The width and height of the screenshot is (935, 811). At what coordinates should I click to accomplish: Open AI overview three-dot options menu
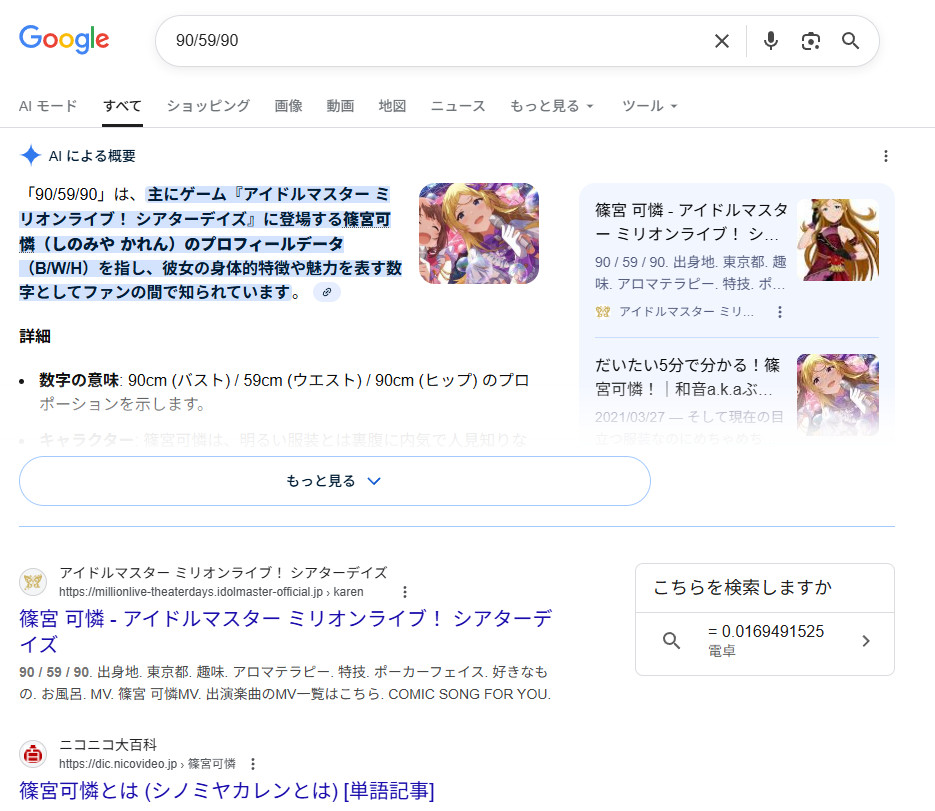coord(885,156)
